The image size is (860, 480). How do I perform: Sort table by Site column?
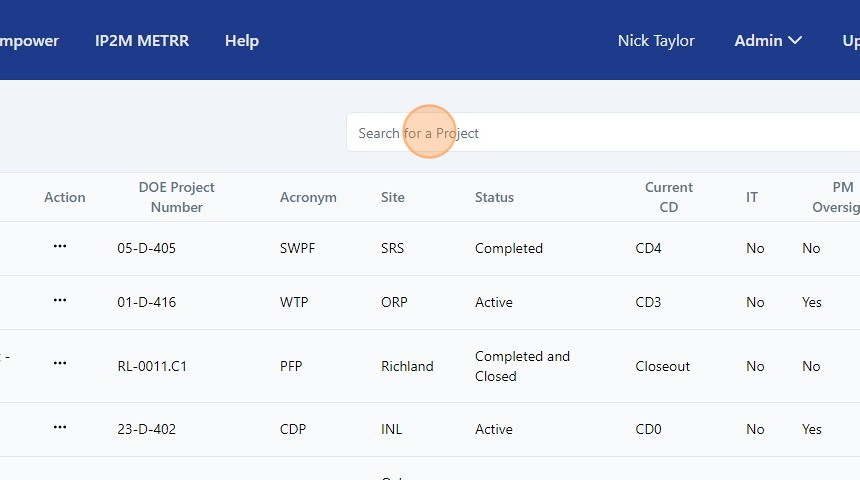coord(393,197)
